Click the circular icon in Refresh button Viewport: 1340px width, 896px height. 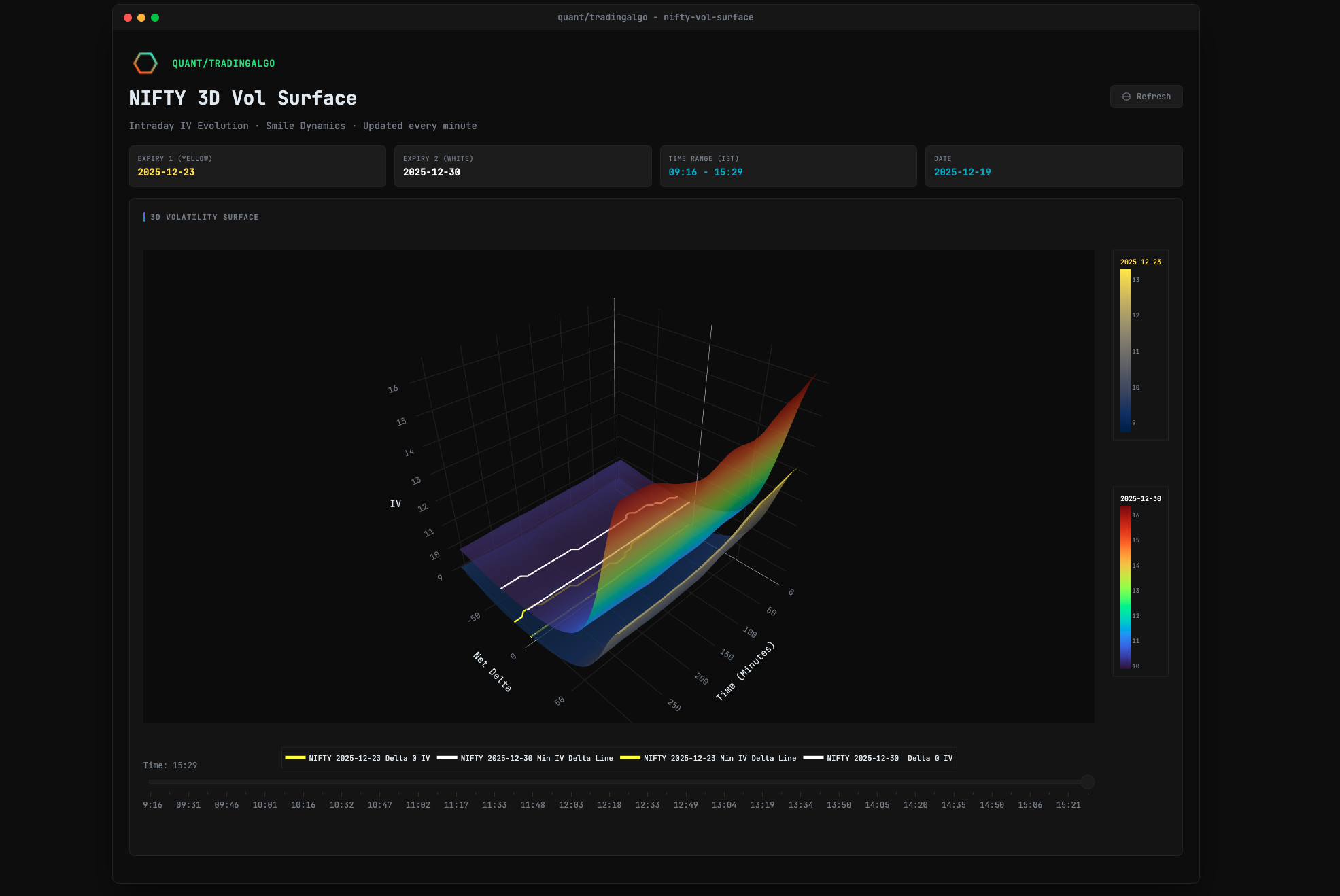click(1127, 97)
